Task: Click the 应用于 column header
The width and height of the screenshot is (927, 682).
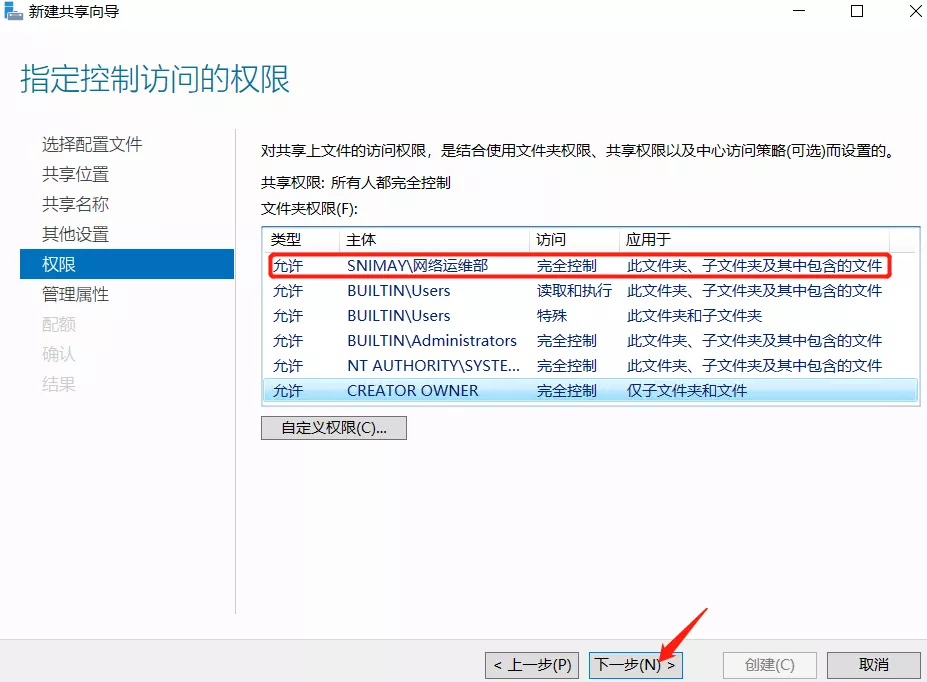Action: pos(648,240)
